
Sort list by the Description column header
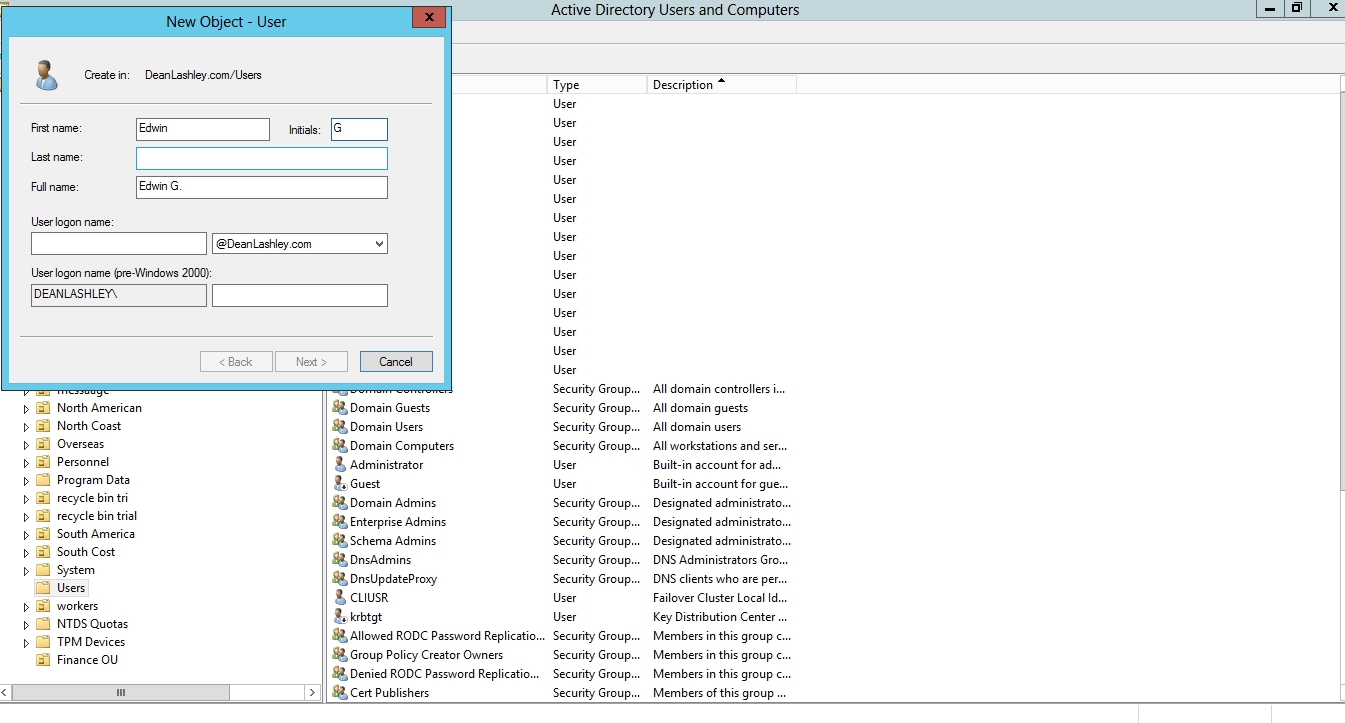coord(720,85)
